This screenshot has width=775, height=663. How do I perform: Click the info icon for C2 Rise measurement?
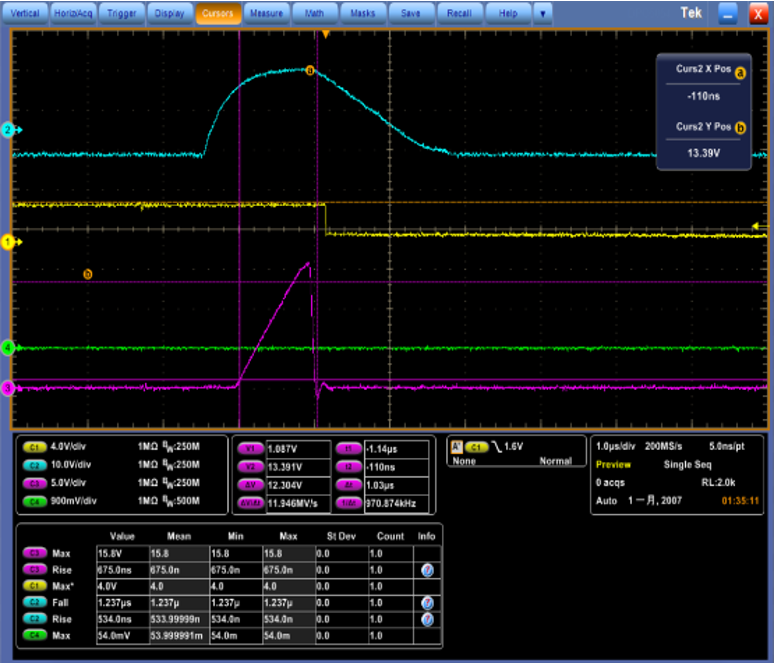[x=427, y=620]
